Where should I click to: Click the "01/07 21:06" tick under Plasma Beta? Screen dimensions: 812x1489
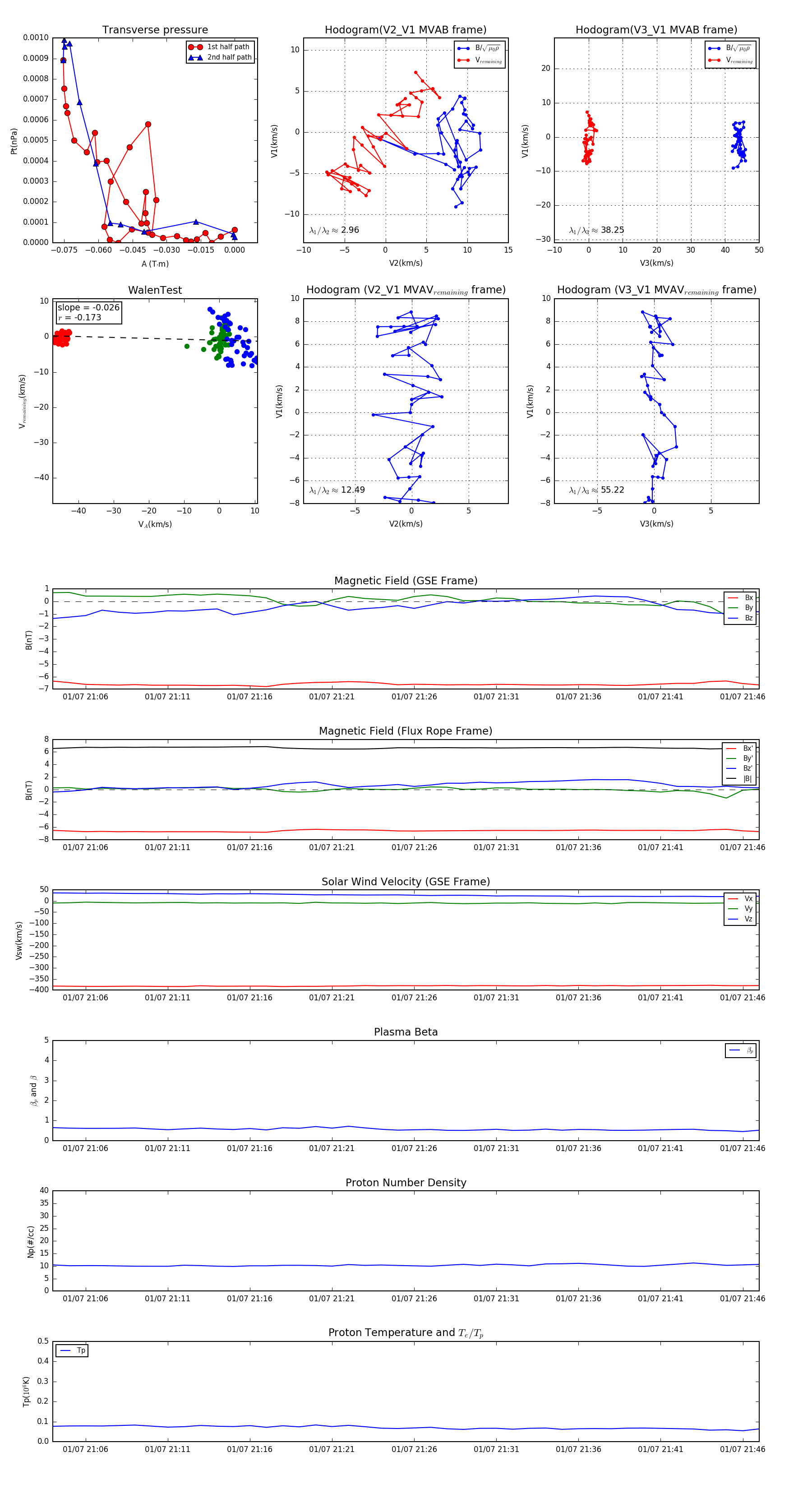point(86,1148)
